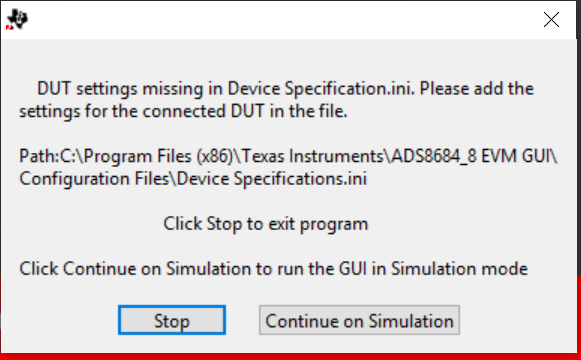Click 'ADS8684_8 EVM GUI' in the path
581x360 pixels.
[471, 156]
